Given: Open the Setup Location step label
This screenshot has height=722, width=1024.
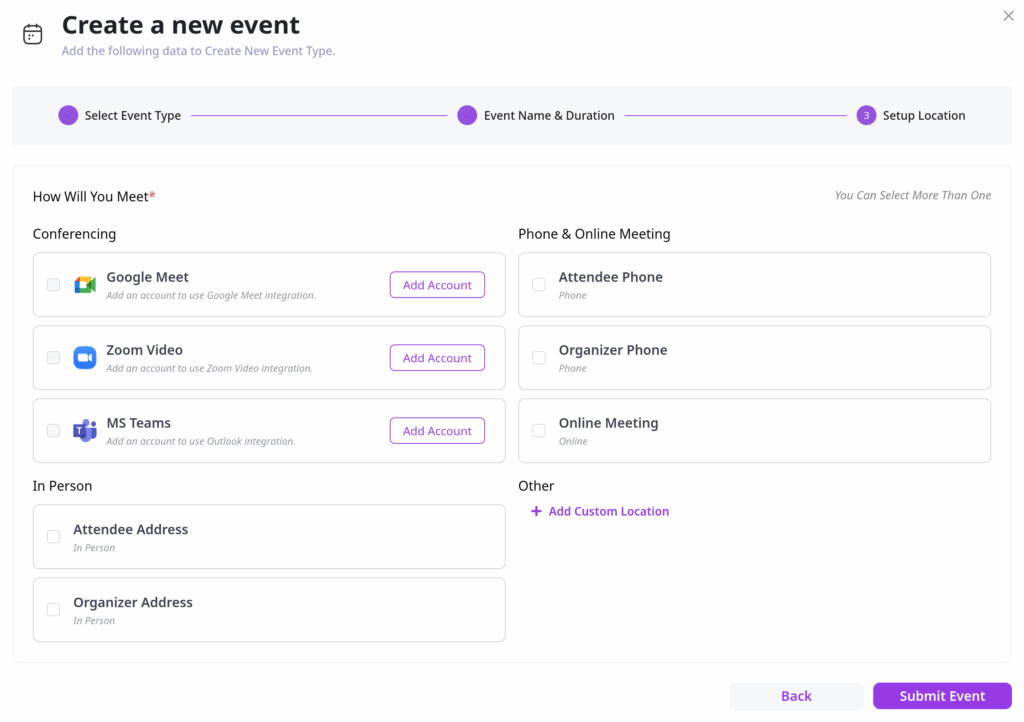Looking at the screenshot, I should coord(923,115).
